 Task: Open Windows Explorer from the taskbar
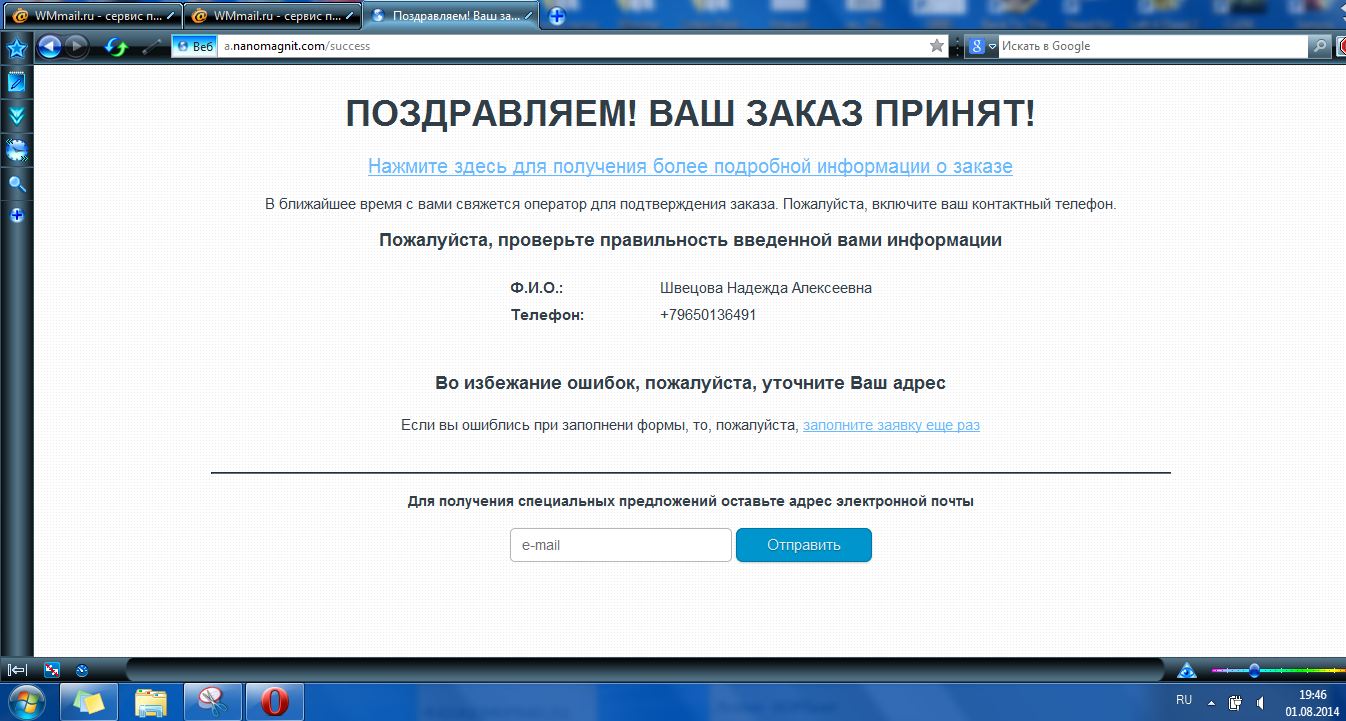tap(151, 702)
